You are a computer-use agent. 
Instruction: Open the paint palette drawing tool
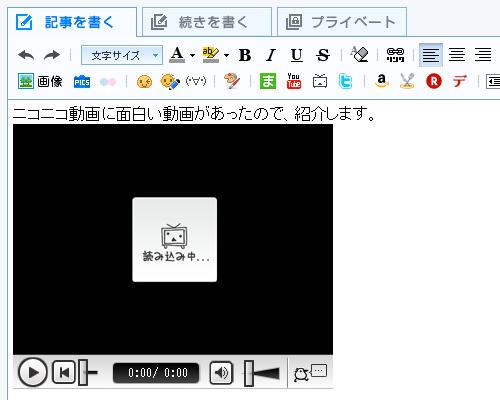232,81
